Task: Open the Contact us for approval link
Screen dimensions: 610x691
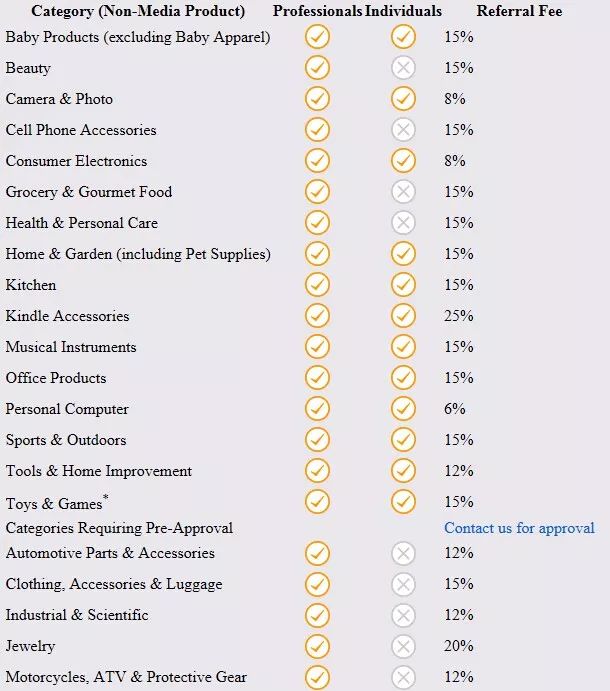Action: click(519, 528)
